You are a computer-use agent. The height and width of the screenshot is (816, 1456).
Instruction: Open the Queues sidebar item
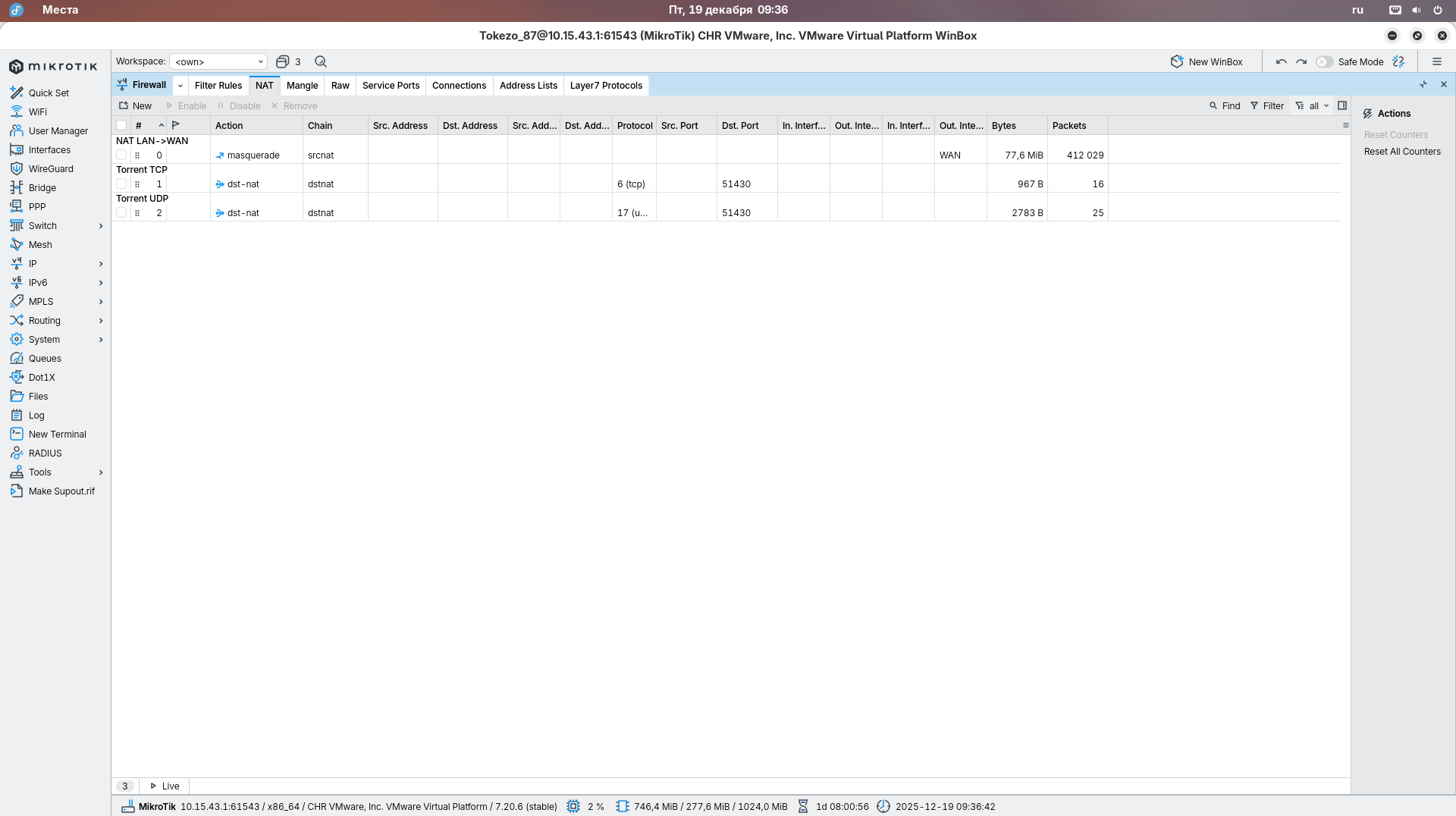45,358
